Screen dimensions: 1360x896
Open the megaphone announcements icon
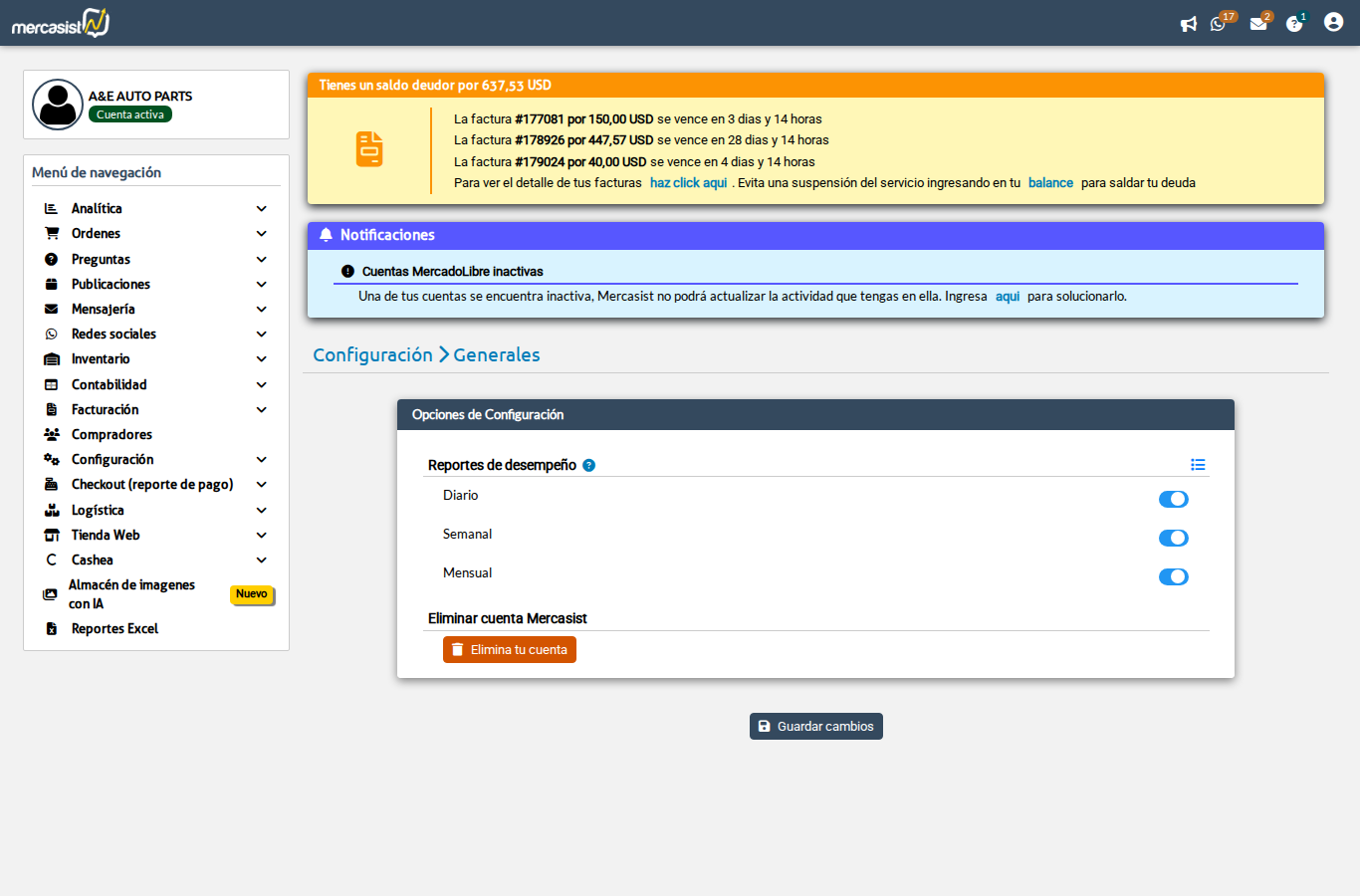point(1188,24)
